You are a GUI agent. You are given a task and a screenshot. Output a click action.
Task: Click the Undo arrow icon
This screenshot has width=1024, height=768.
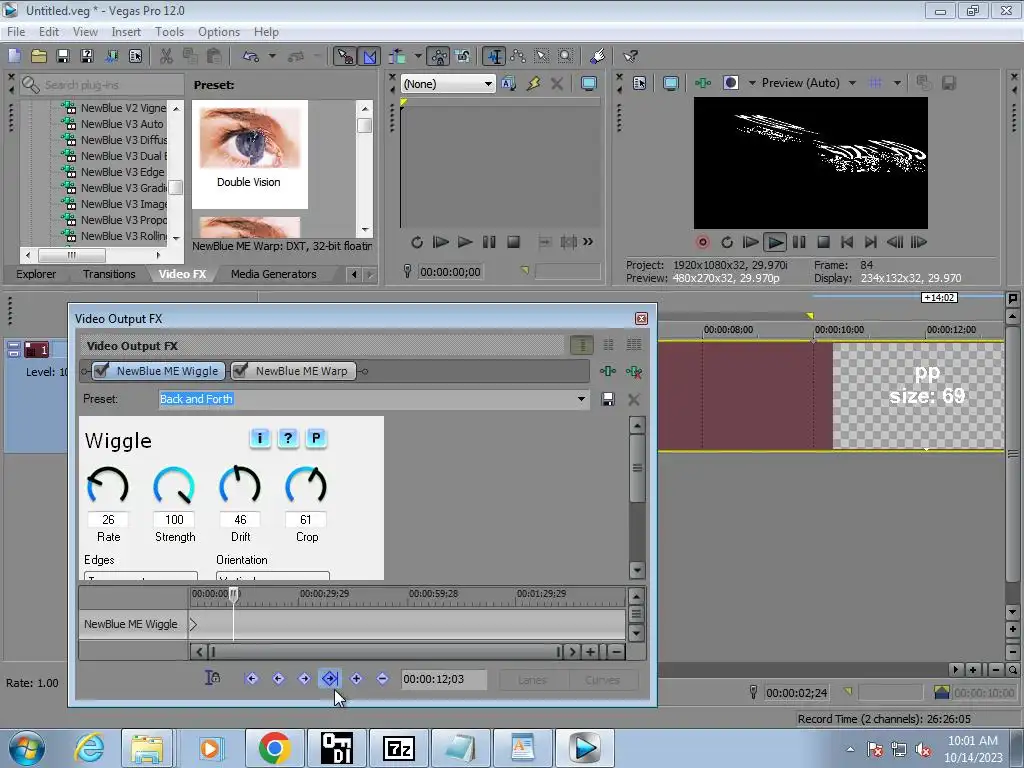(251, 57)
